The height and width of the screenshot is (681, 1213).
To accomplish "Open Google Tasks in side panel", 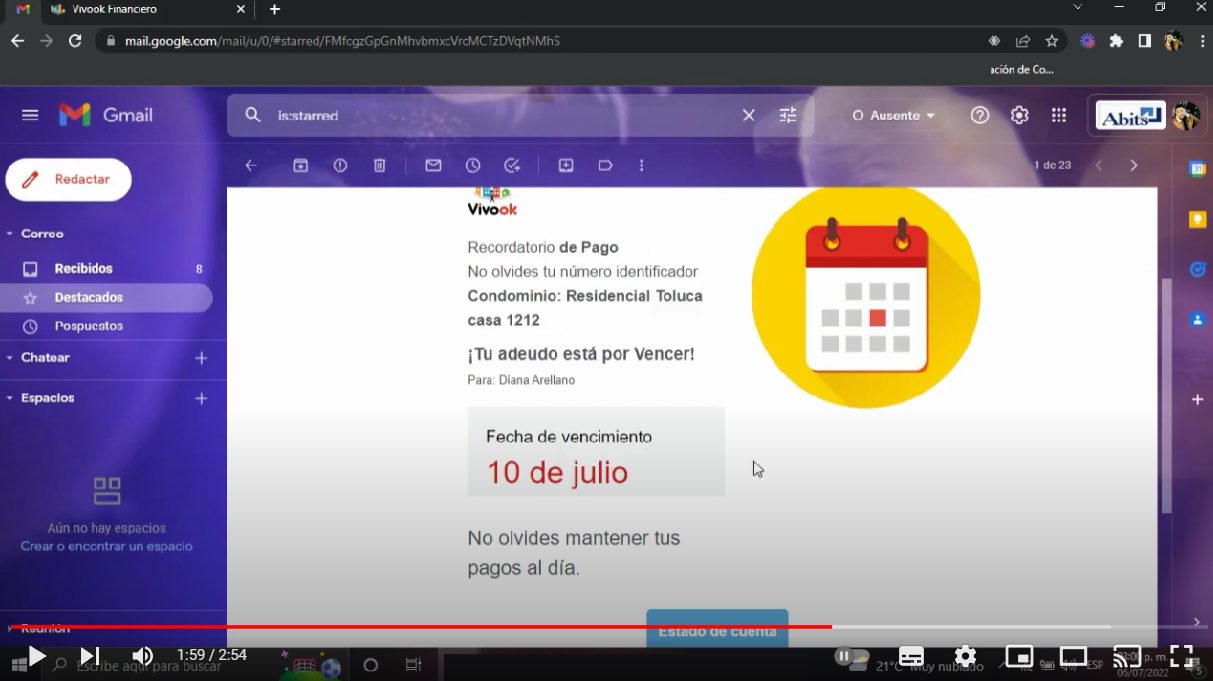I will point(1197,270).
